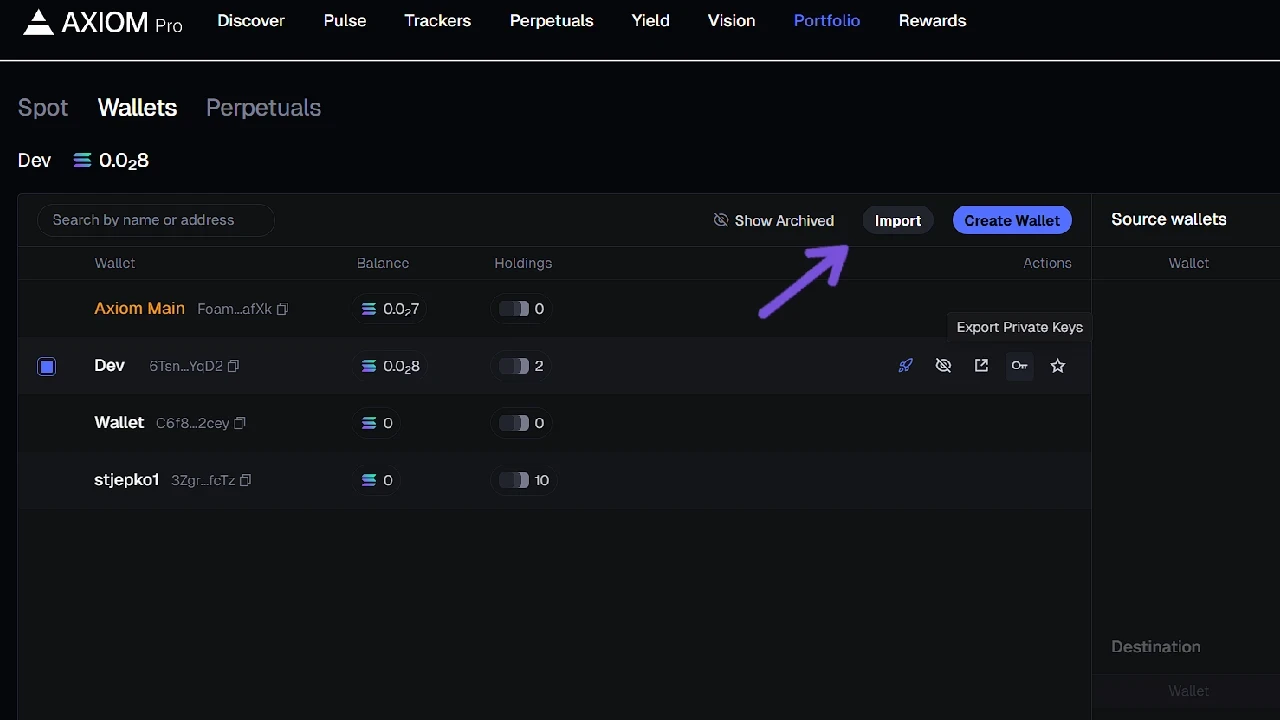The width and height of the screenshot is (1280, 720).
Task: Switch to the Perpetuals portfolio tab
Action: click(x=263, y=108)
